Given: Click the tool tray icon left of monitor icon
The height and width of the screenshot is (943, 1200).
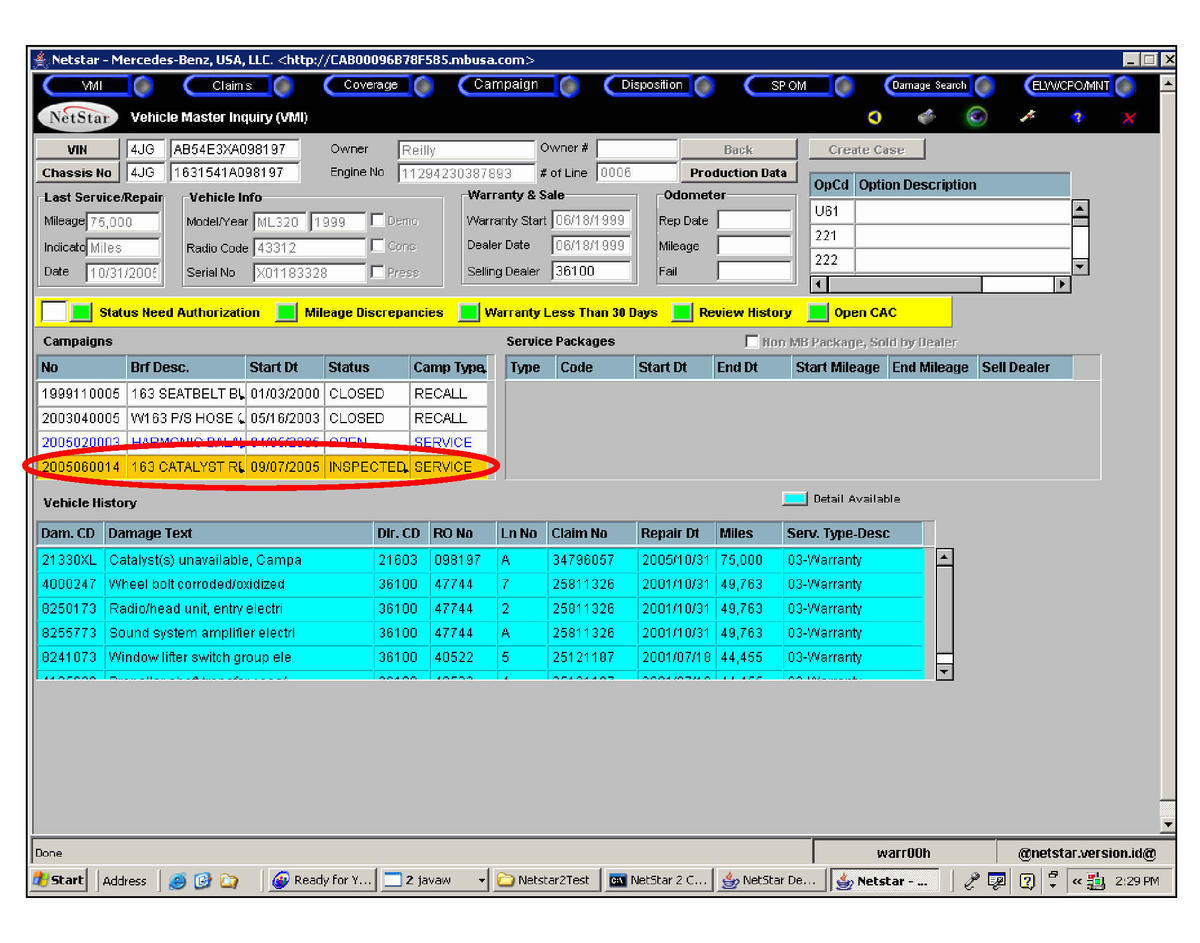Looking at the screenshot, I should 972,881.
